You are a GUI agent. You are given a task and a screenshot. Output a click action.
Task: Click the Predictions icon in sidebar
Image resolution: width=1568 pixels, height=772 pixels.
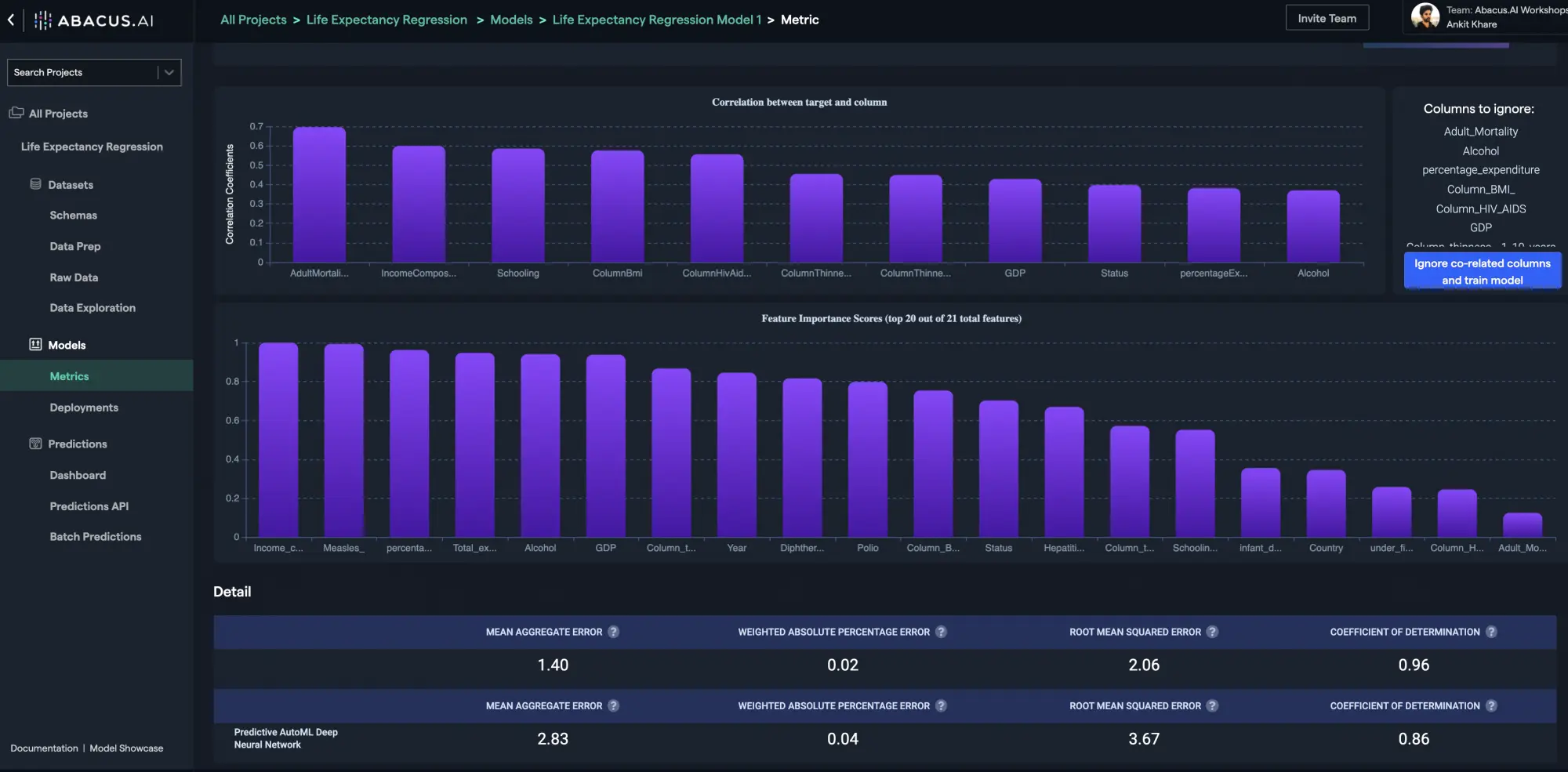(x=35, y=444)
